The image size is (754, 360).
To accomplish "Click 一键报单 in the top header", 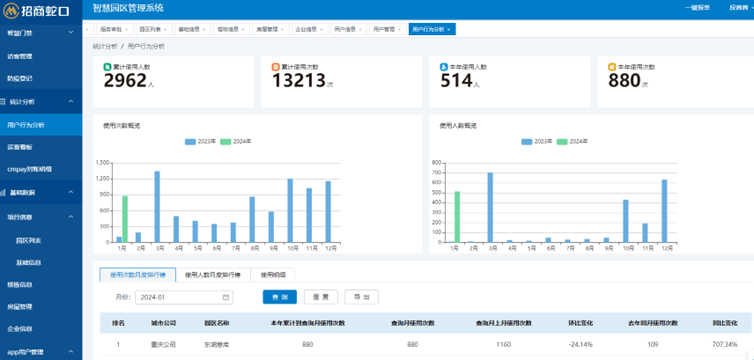I will click(697, 8).
